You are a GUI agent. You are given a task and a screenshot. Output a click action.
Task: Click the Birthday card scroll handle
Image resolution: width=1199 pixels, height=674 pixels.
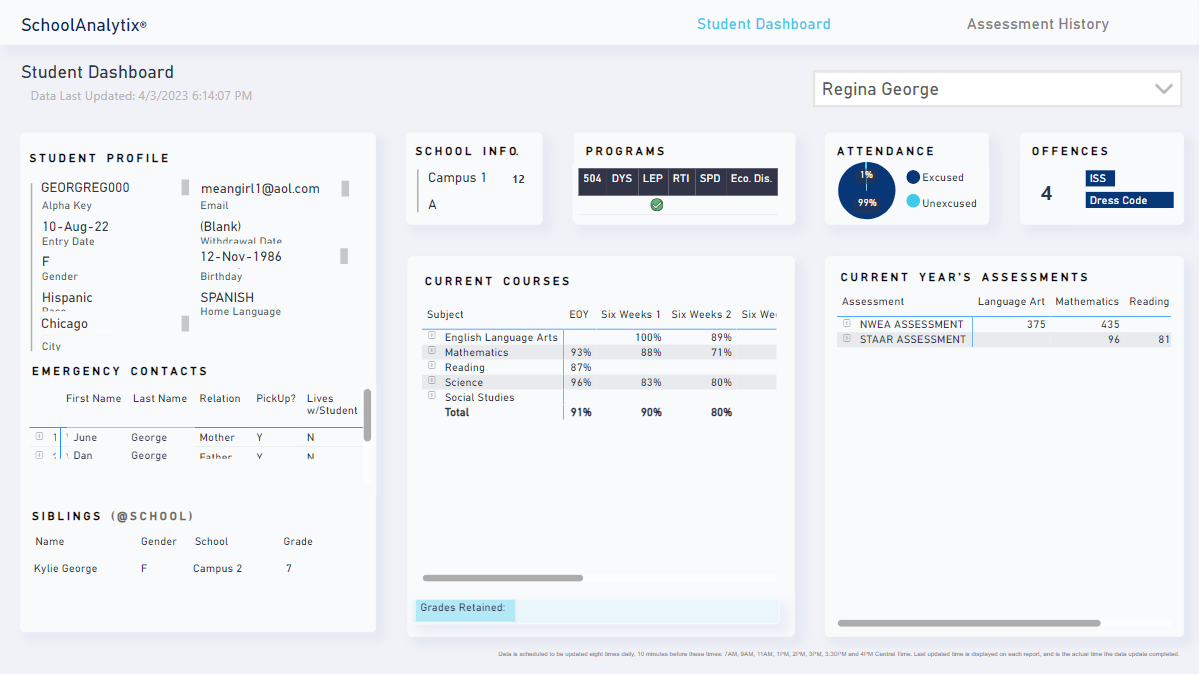pyautogui.click(x=344, y=256)
